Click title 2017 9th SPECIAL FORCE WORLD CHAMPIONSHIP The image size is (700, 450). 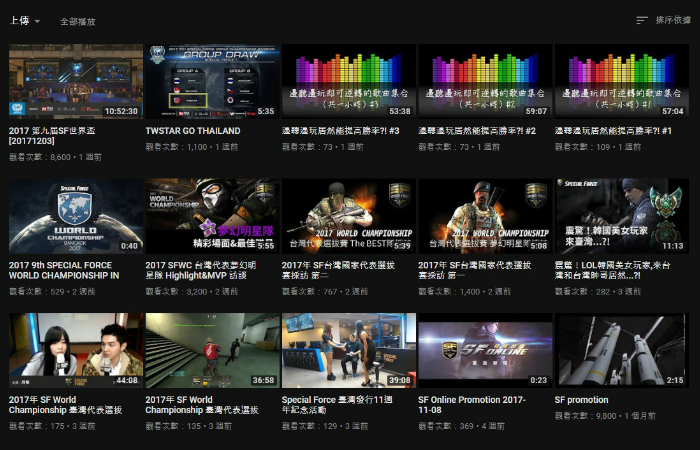64,270
